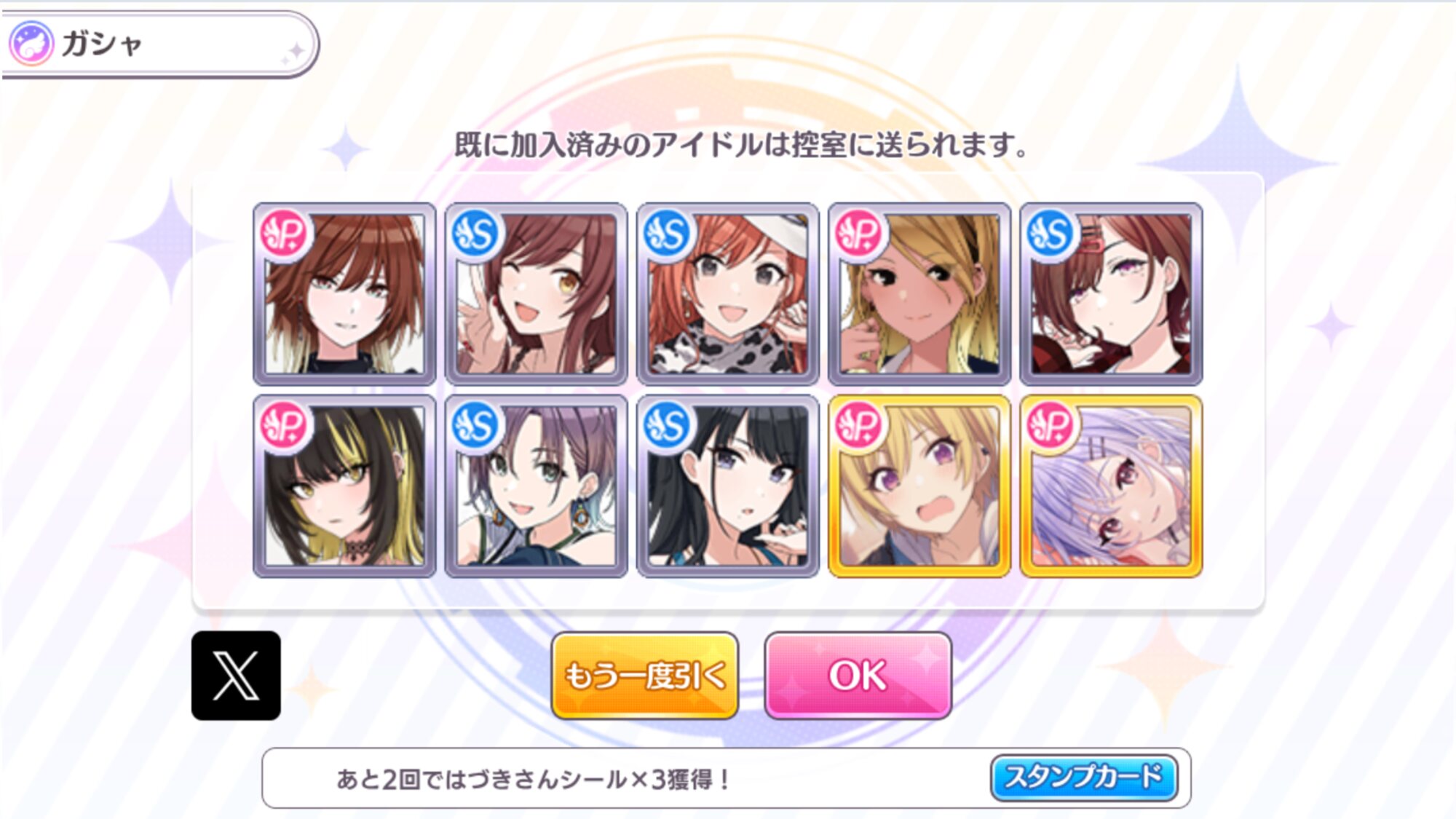Select the black-and-yellow haired idol card

pyautogui.click(x=344, y=486)
